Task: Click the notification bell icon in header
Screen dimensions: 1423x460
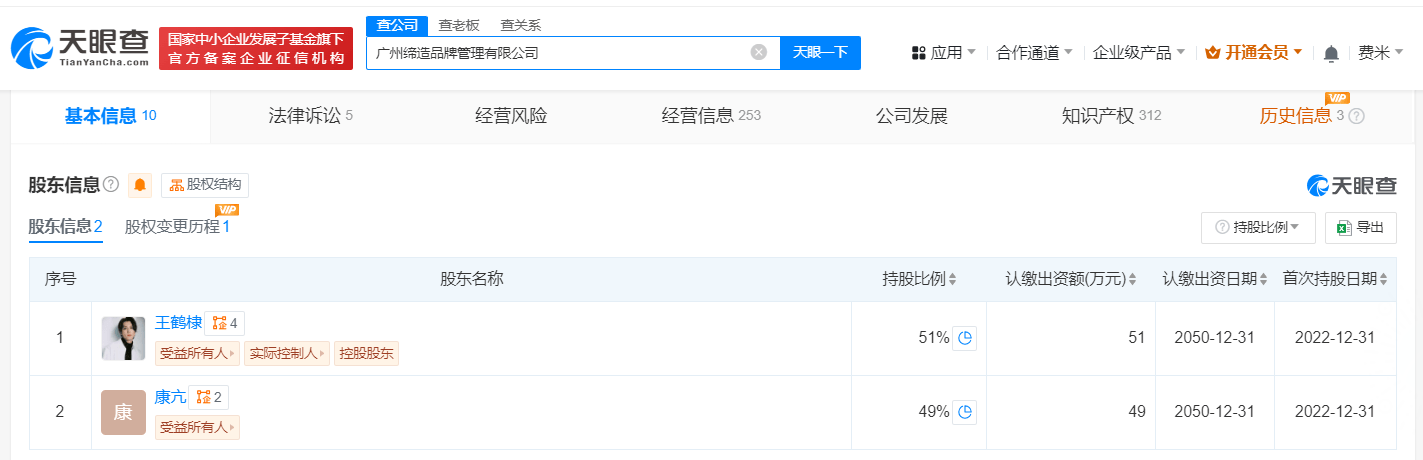Action: [x=1331, y=54]
